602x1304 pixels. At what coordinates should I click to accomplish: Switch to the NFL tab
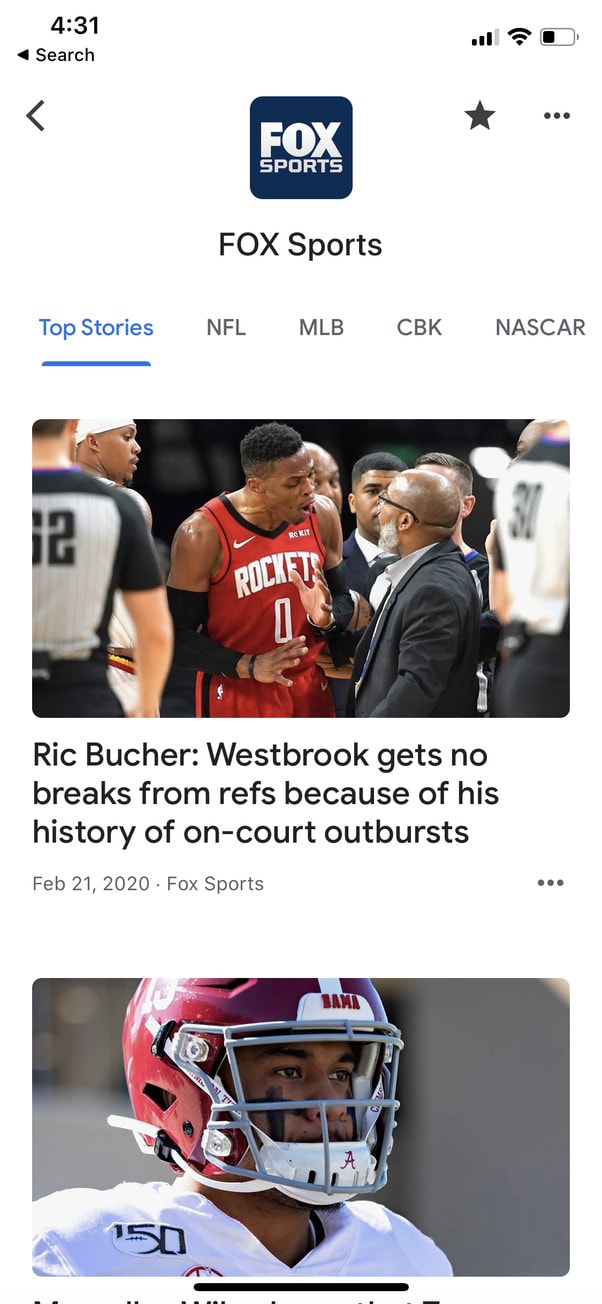tap(226, 328)
